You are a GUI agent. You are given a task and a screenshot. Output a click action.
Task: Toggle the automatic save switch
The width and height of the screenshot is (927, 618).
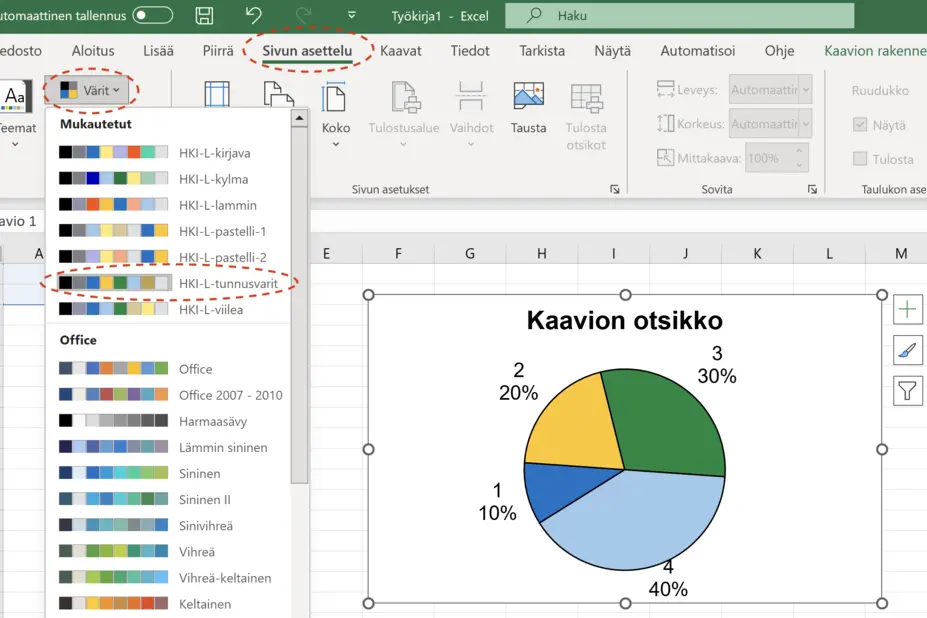pos(153,15)
